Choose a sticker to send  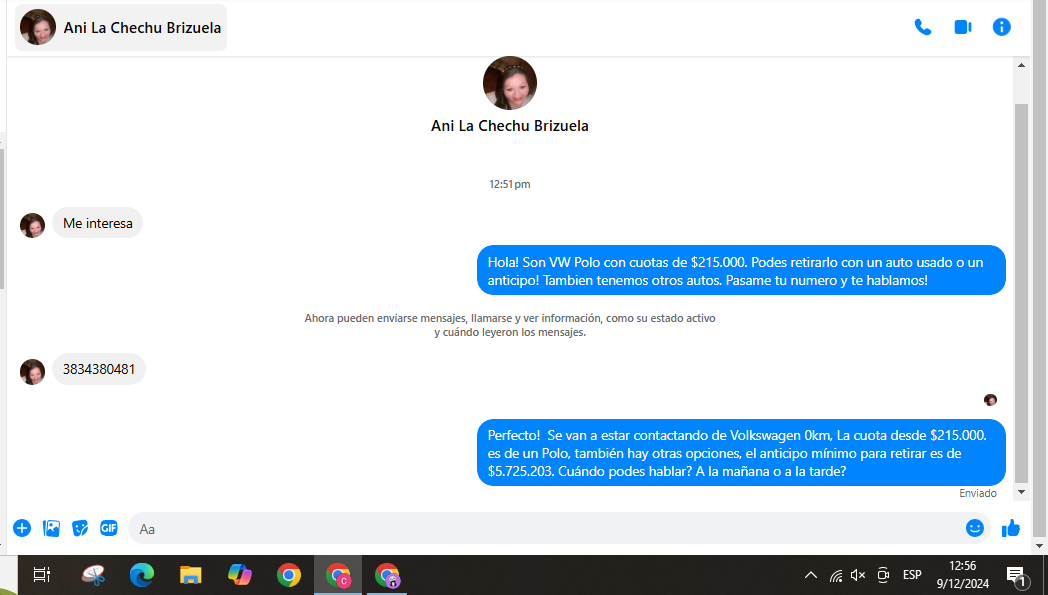[80, 528]
